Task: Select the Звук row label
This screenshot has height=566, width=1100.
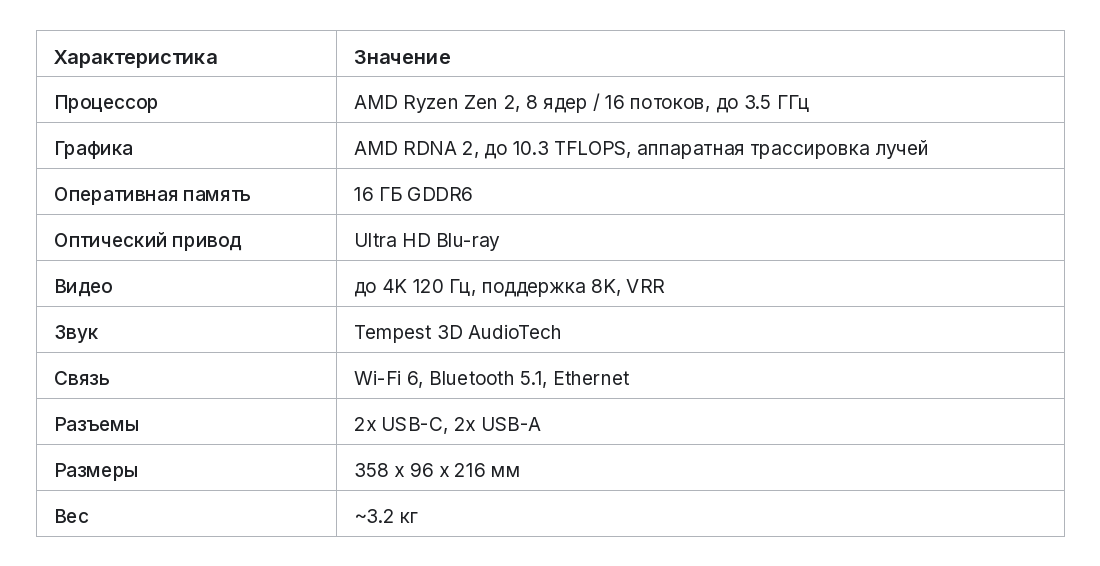Action: click(76, 332)
